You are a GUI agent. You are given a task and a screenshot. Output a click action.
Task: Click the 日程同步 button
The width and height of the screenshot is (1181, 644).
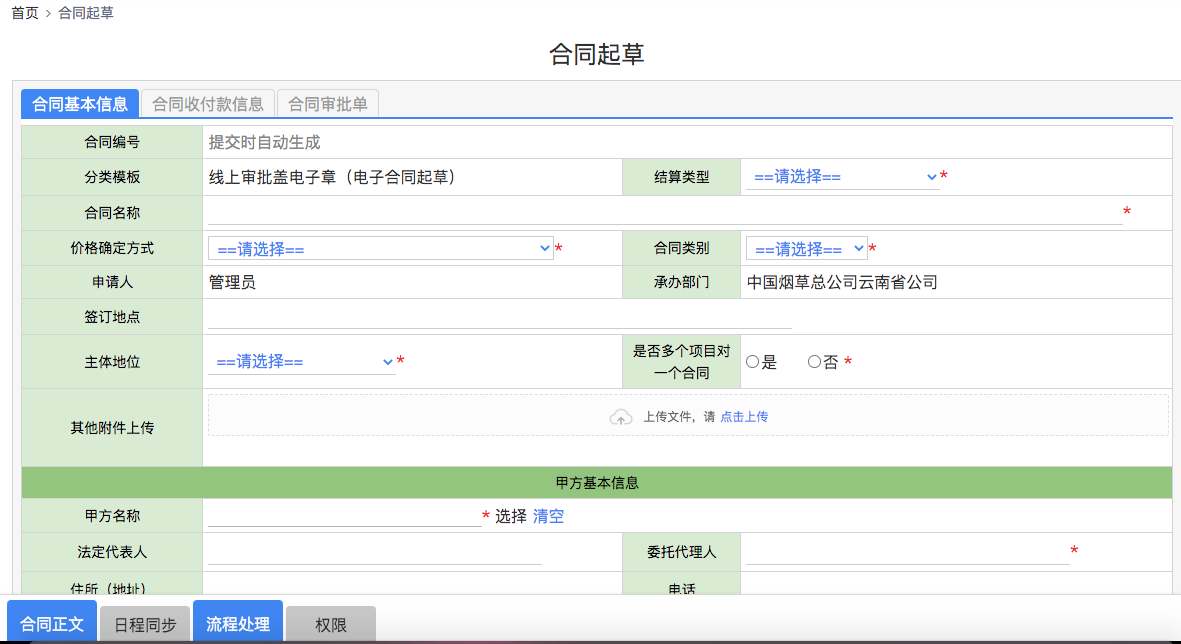pos(145,624)
